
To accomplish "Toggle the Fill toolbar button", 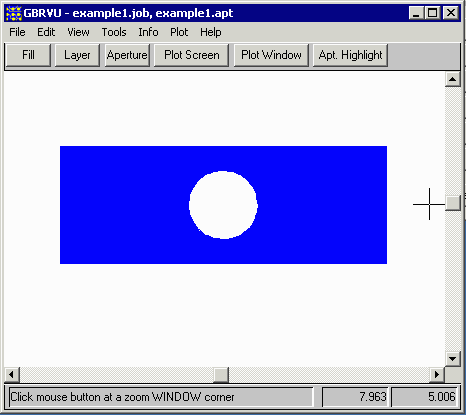I will click(x=28, y=55).
